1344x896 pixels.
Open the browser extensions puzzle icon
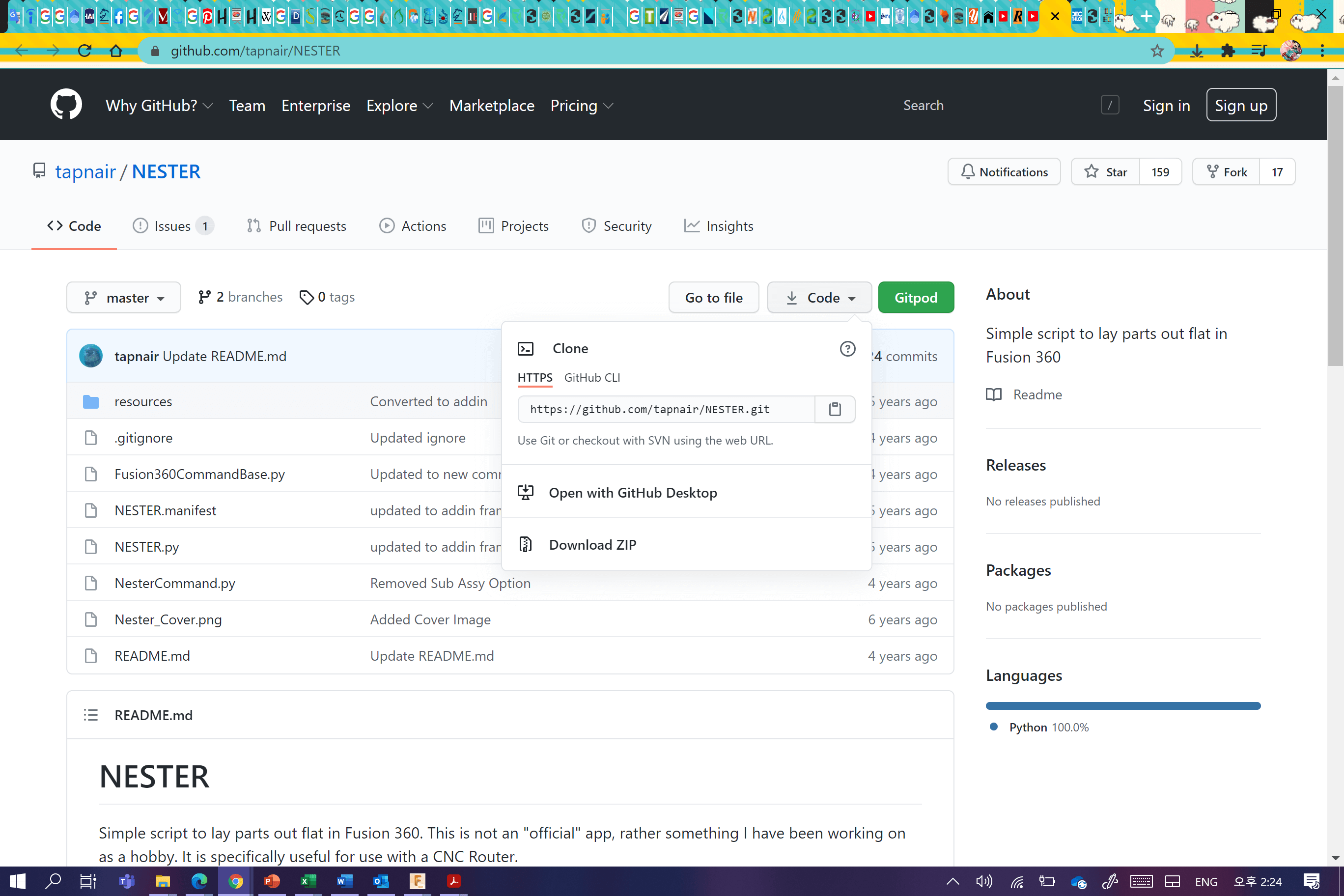[1228, 51]
